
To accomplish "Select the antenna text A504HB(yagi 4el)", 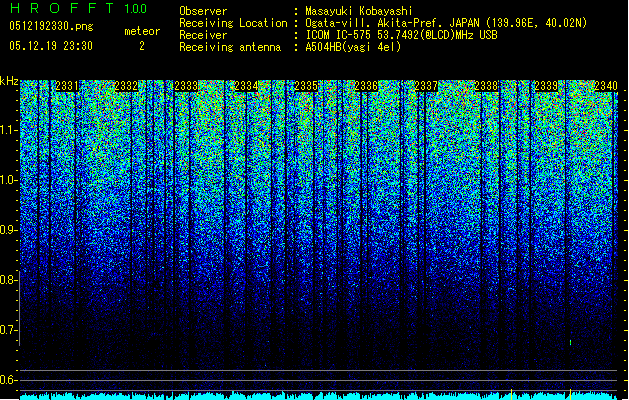I will [353, 47].
